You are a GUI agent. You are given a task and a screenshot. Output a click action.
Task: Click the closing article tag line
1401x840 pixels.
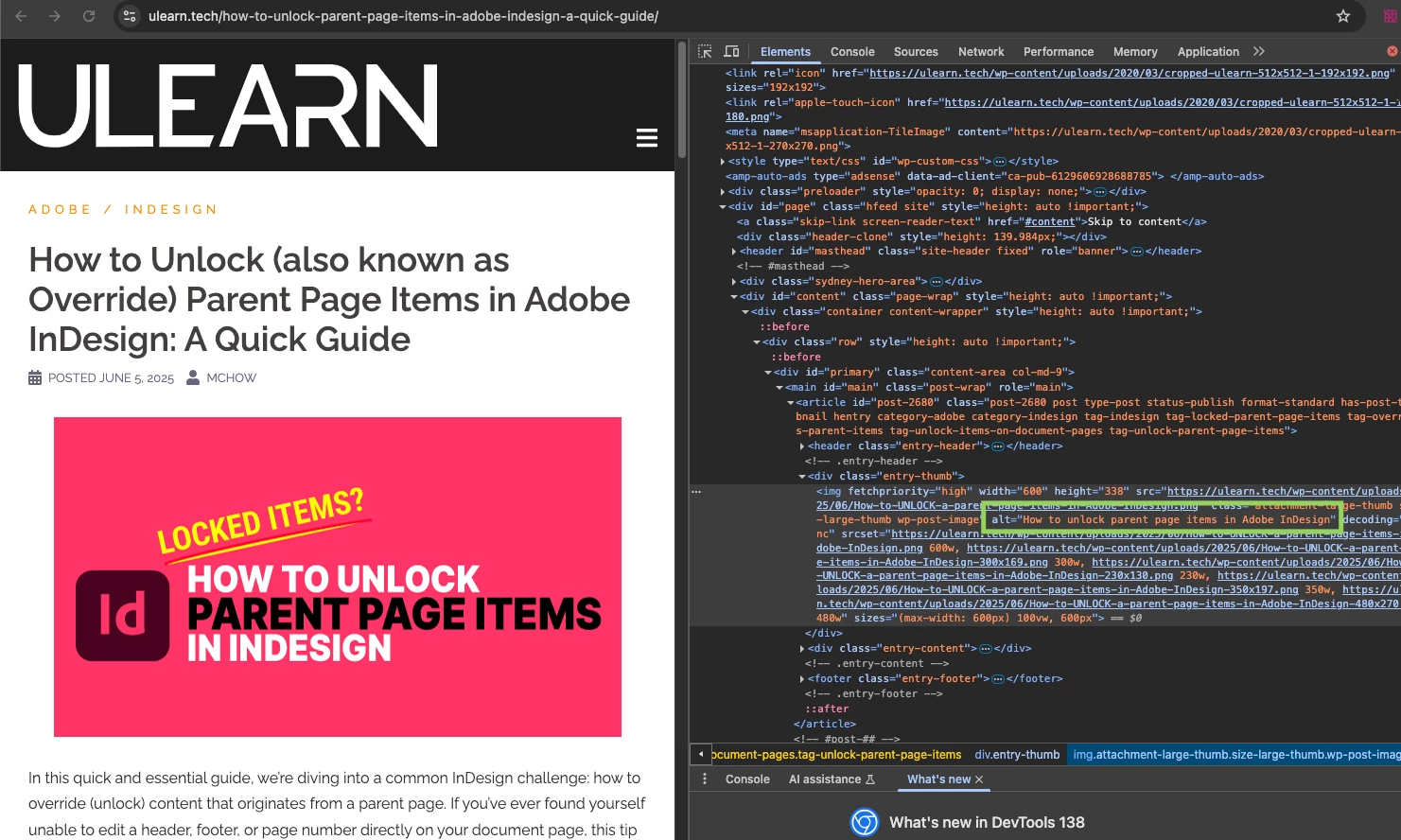pyautogui.click(x=825, y=725)
